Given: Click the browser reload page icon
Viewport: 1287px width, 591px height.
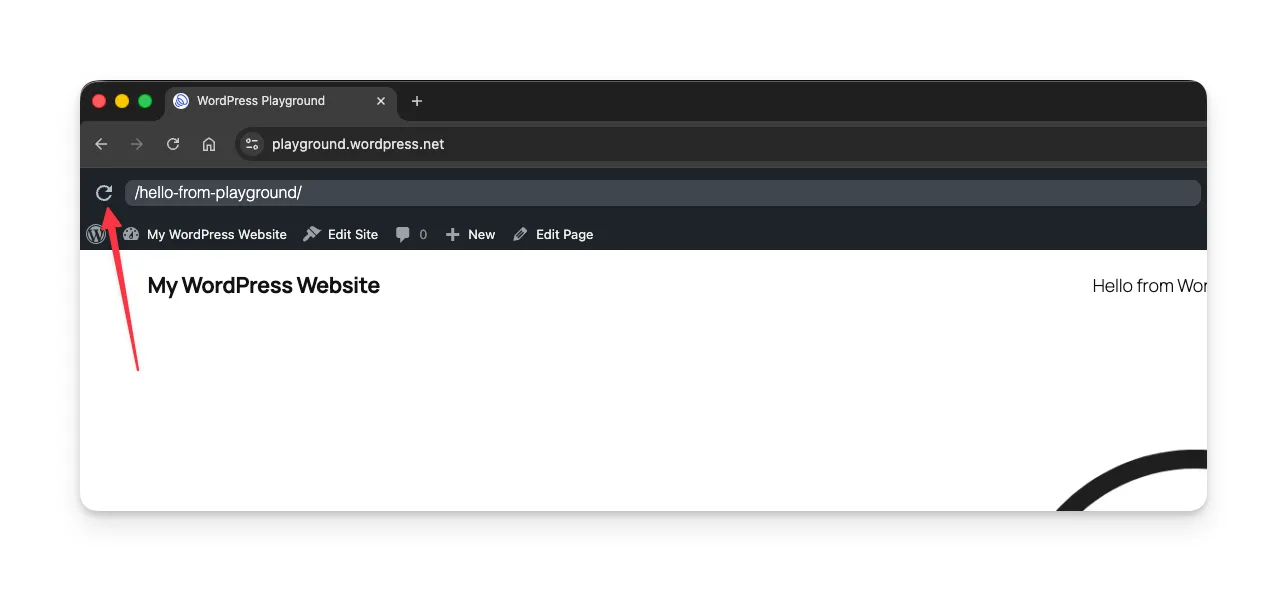Looking at the screenshot, I should (172, 144).
